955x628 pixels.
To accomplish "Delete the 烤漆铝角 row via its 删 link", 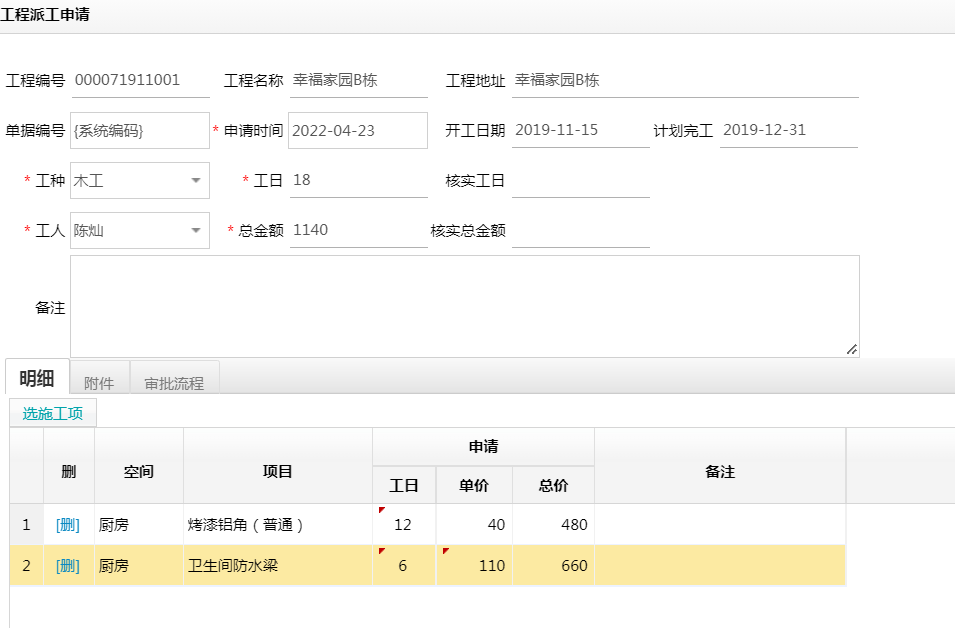I will (x=68, y=524).
